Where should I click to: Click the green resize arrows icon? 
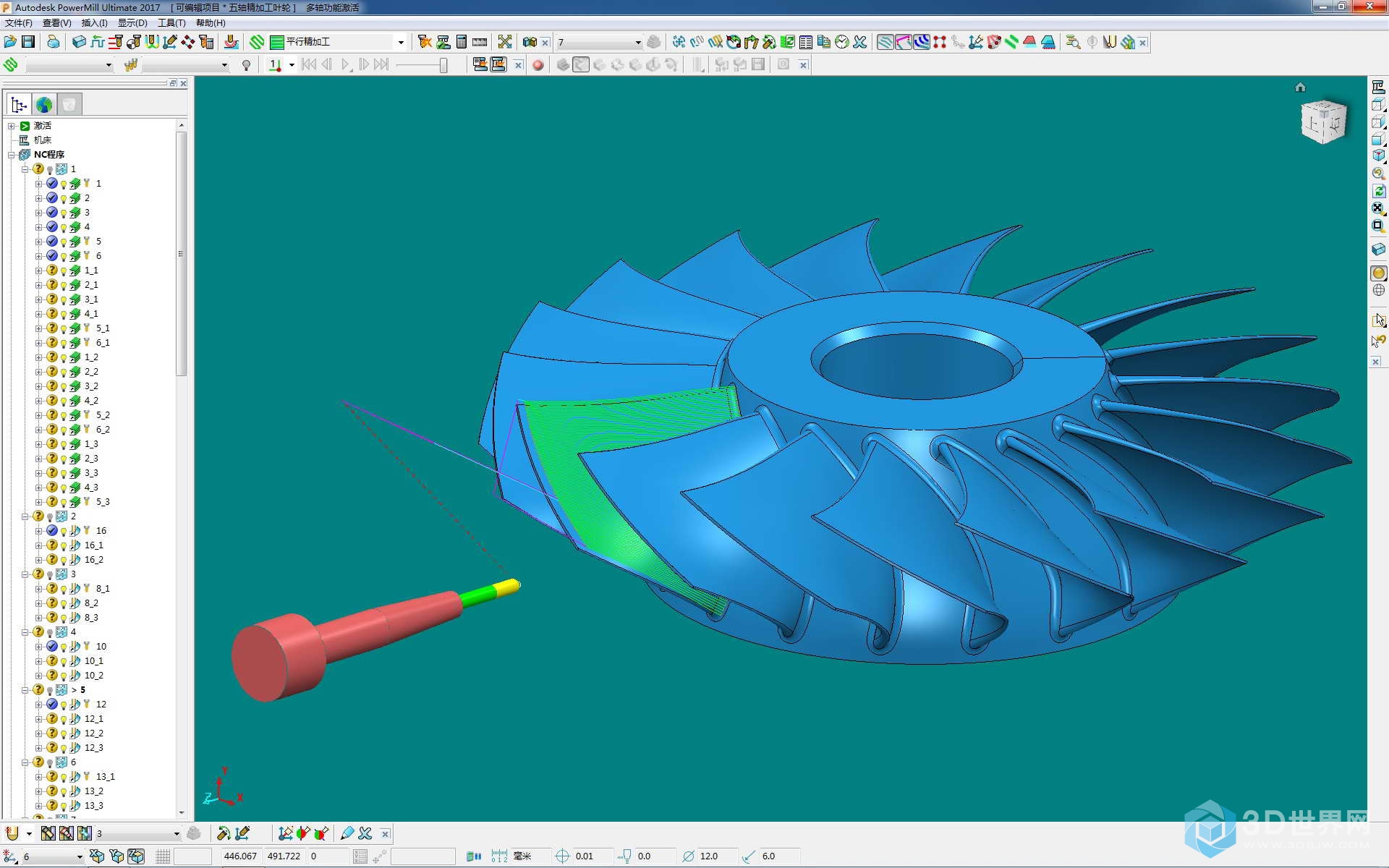tap(504, 42)
